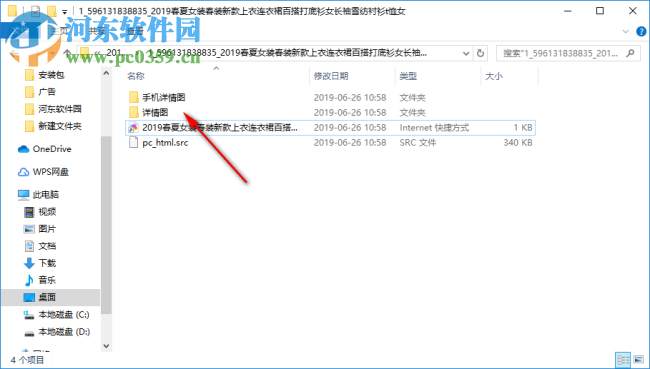Open 新建文件夹 in sidebar
This screenshot has width=650, height=369.
[53, 126]
